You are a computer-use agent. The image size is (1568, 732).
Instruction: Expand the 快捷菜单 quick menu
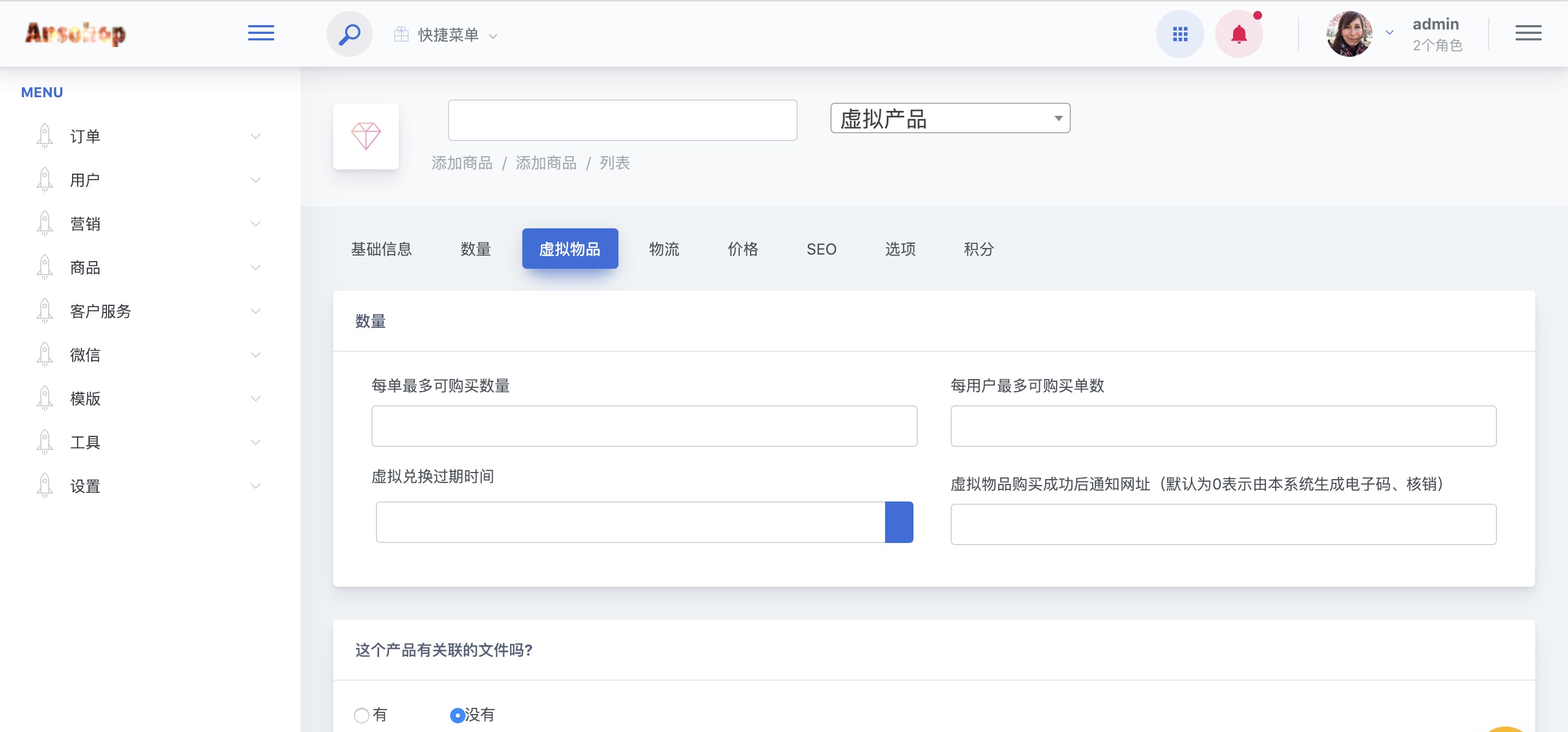pyautogui.click(x=447, y=36)
